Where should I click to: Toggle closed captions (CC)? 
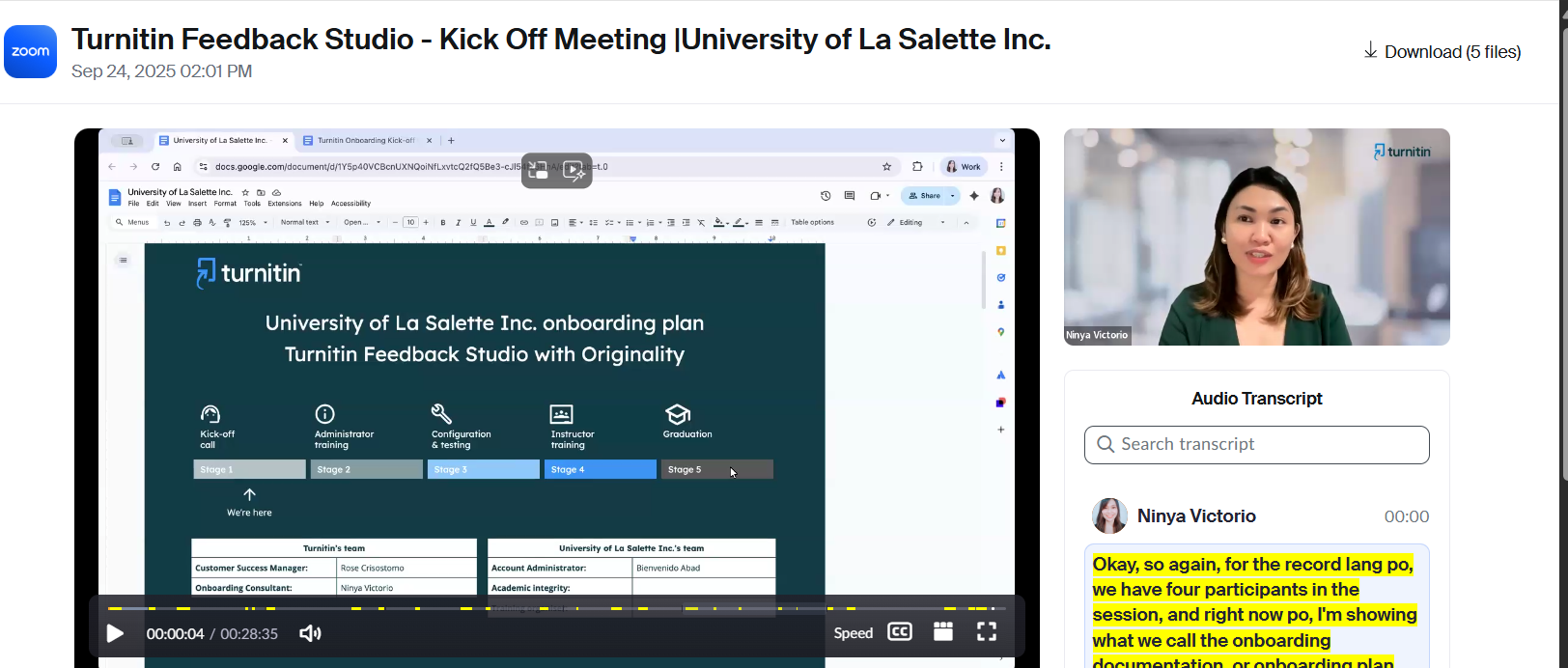899,632
